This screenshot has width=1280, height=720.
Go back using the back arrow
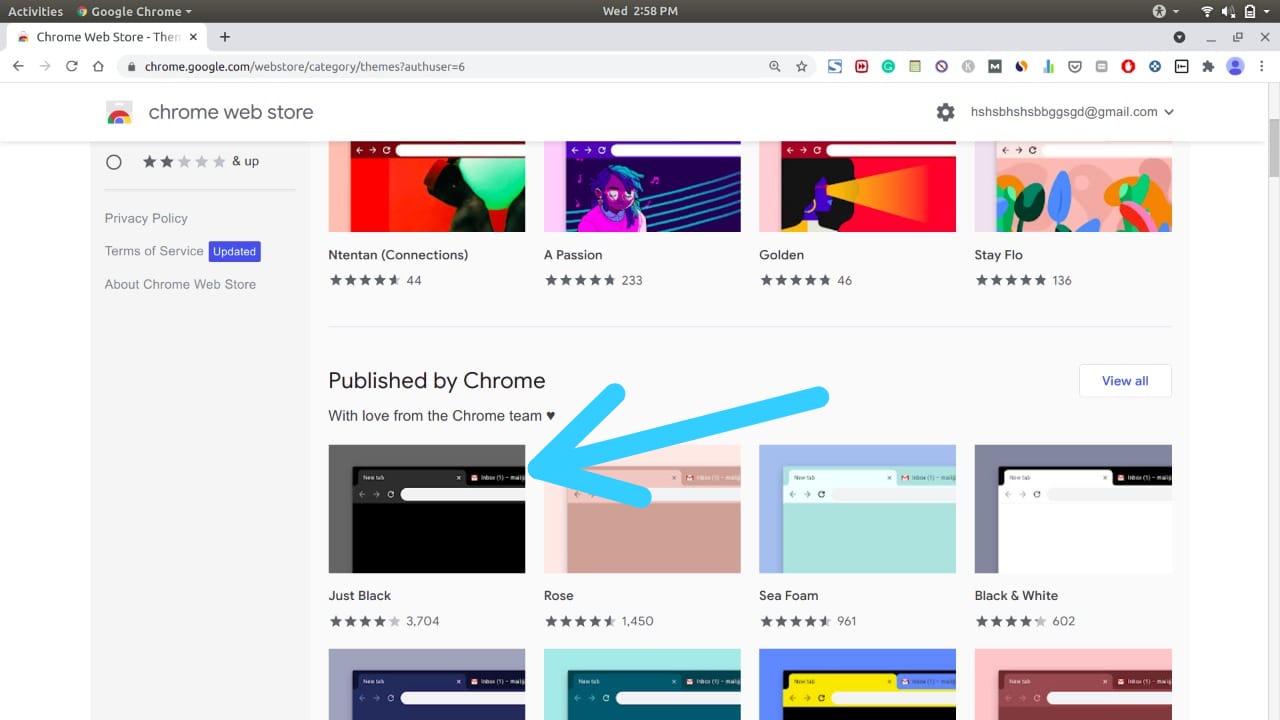18,66
